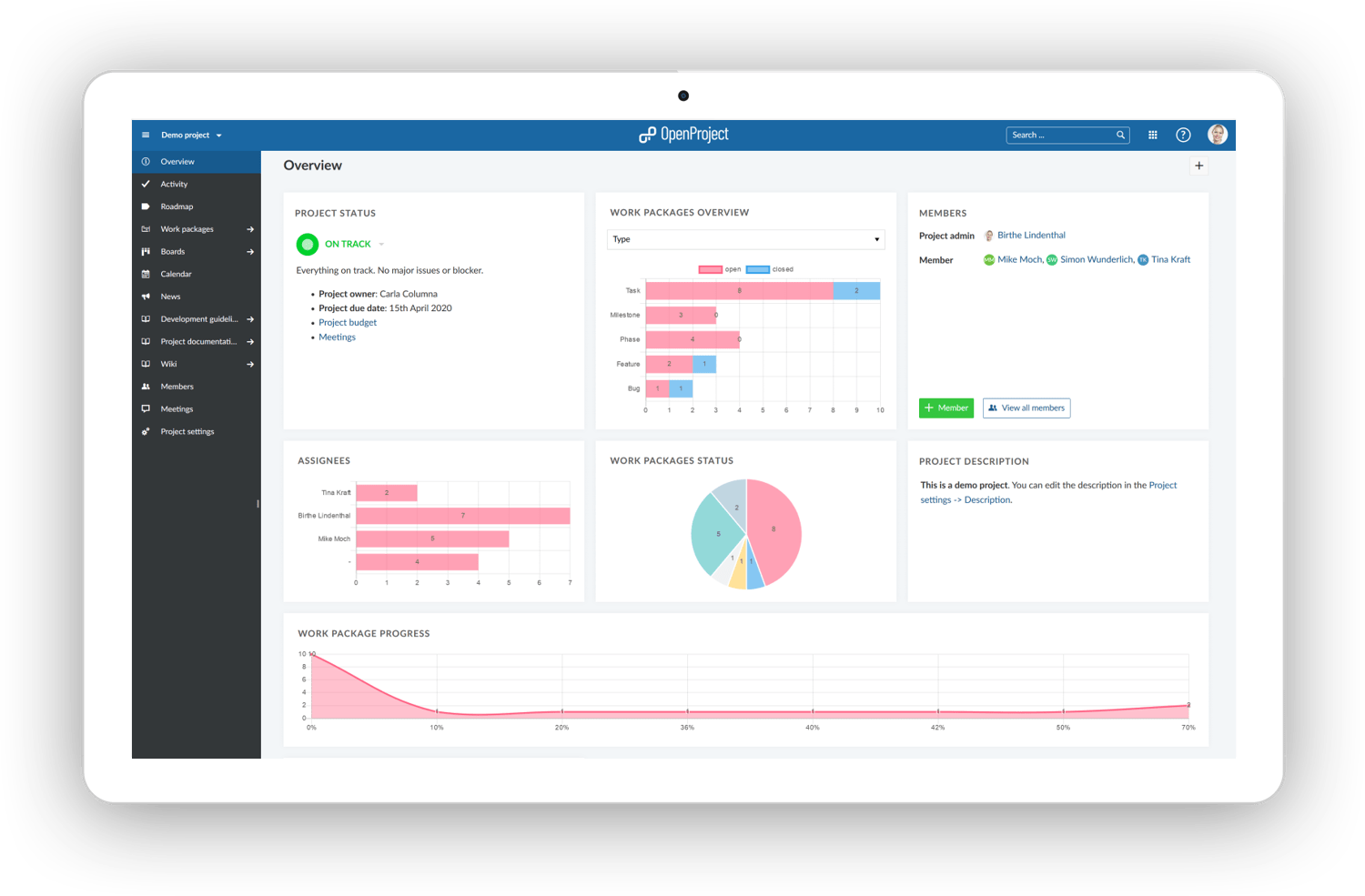Click the help question-mark icon

(x=1183, y=134)
